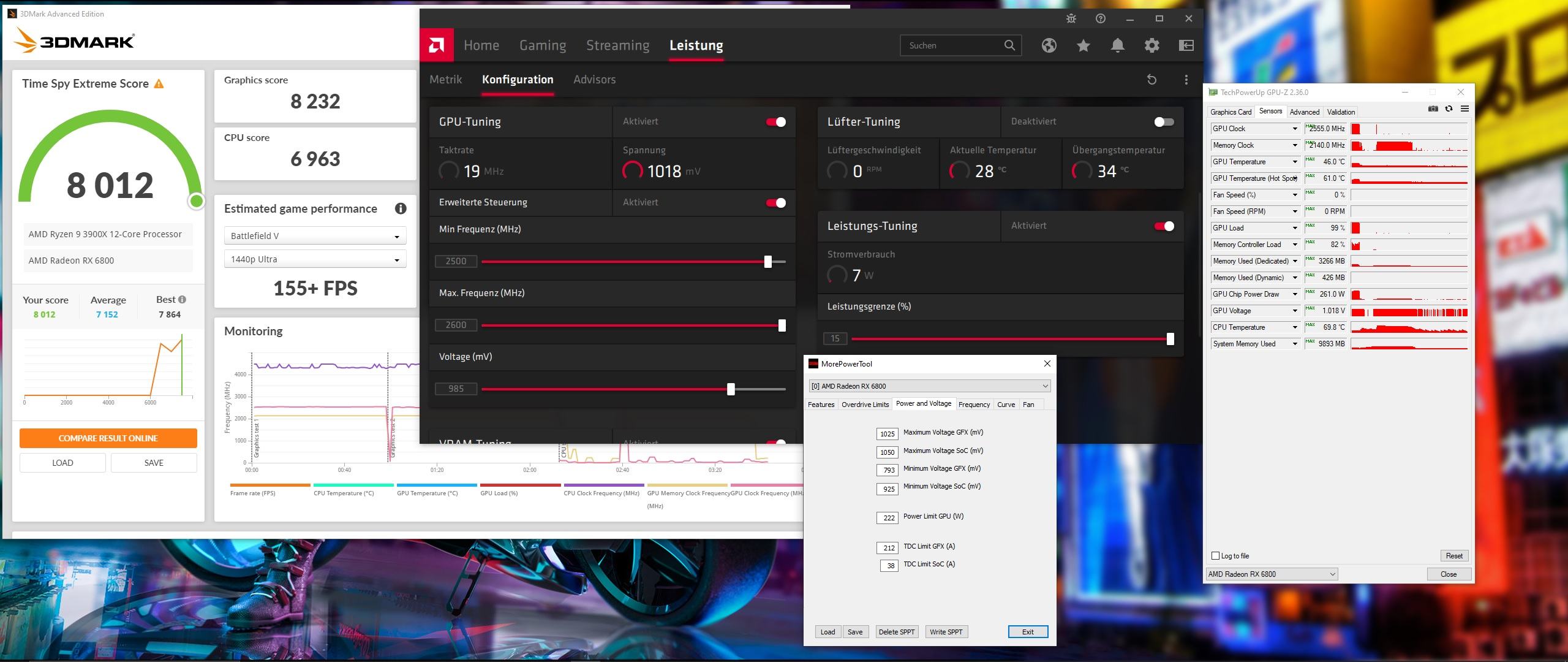Click the info icon beside Estimated game performance

click(401, 208)
